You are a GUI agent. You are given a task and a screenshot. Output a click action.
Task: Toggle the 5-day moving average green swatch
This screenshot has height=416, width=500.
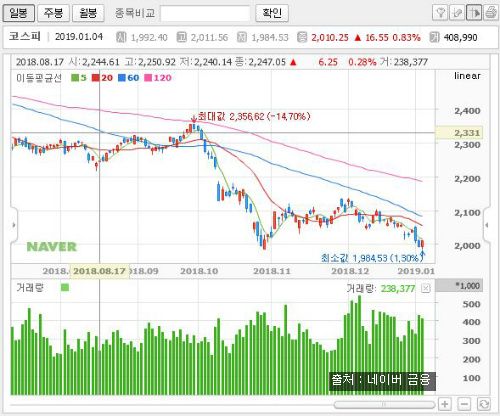[x=75, y=78]
